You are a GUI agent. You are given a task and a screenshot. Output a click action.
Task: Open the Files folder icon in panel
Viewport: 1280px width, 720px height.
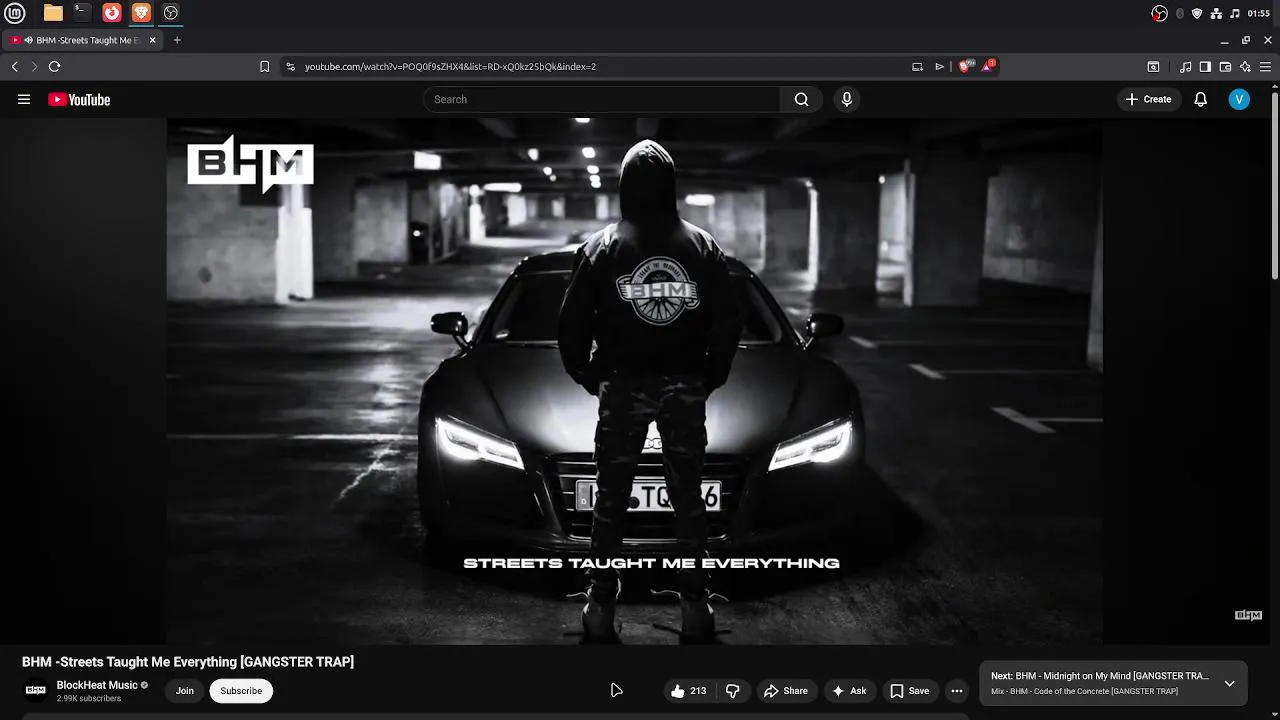point(53,13)
